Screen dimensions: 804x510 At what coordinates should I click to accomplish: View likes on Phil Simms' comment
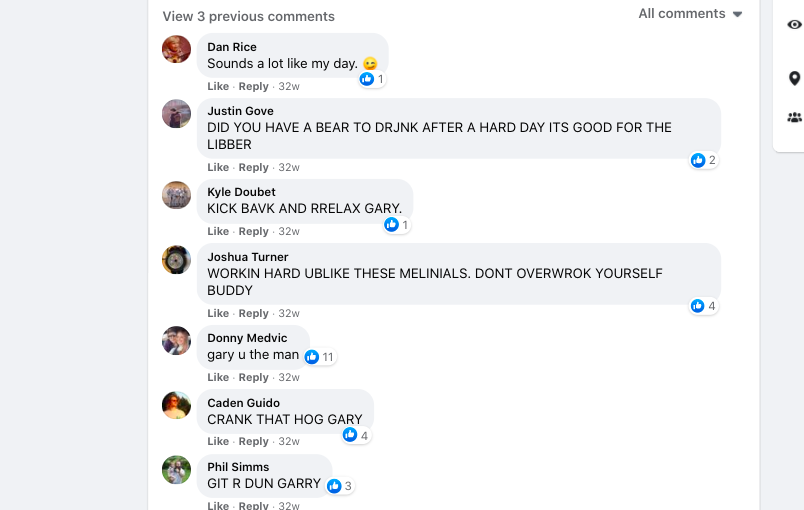[x=341, y=486]
